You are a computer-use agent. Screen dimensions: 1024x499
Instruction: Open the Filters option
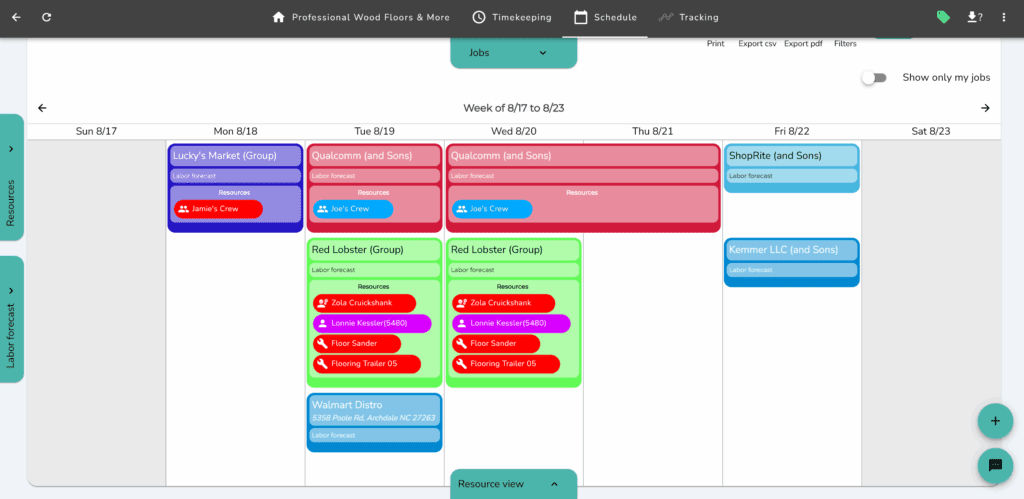coord(845,44)
